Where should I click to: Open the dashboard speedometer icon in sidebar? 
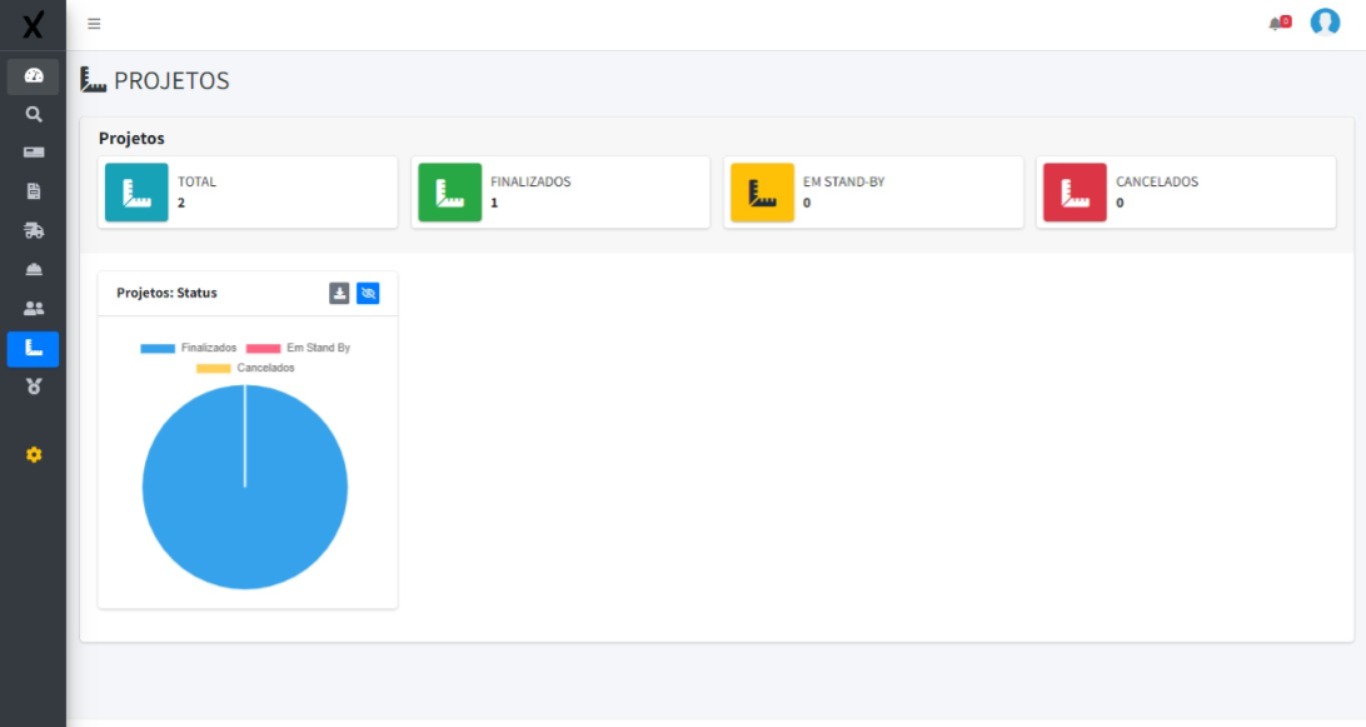point(33,76)
